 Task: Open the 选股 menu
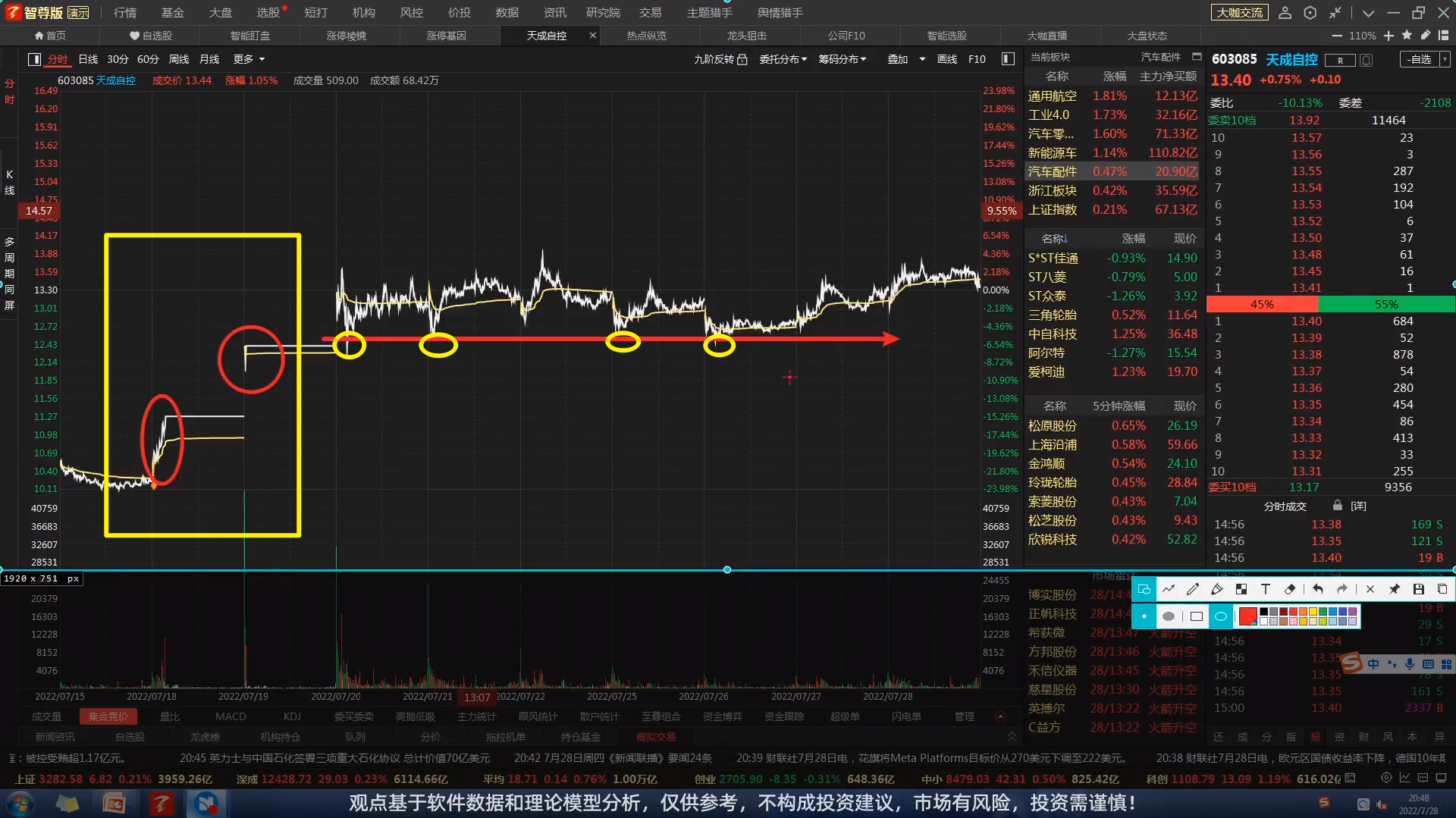[268, 13]
